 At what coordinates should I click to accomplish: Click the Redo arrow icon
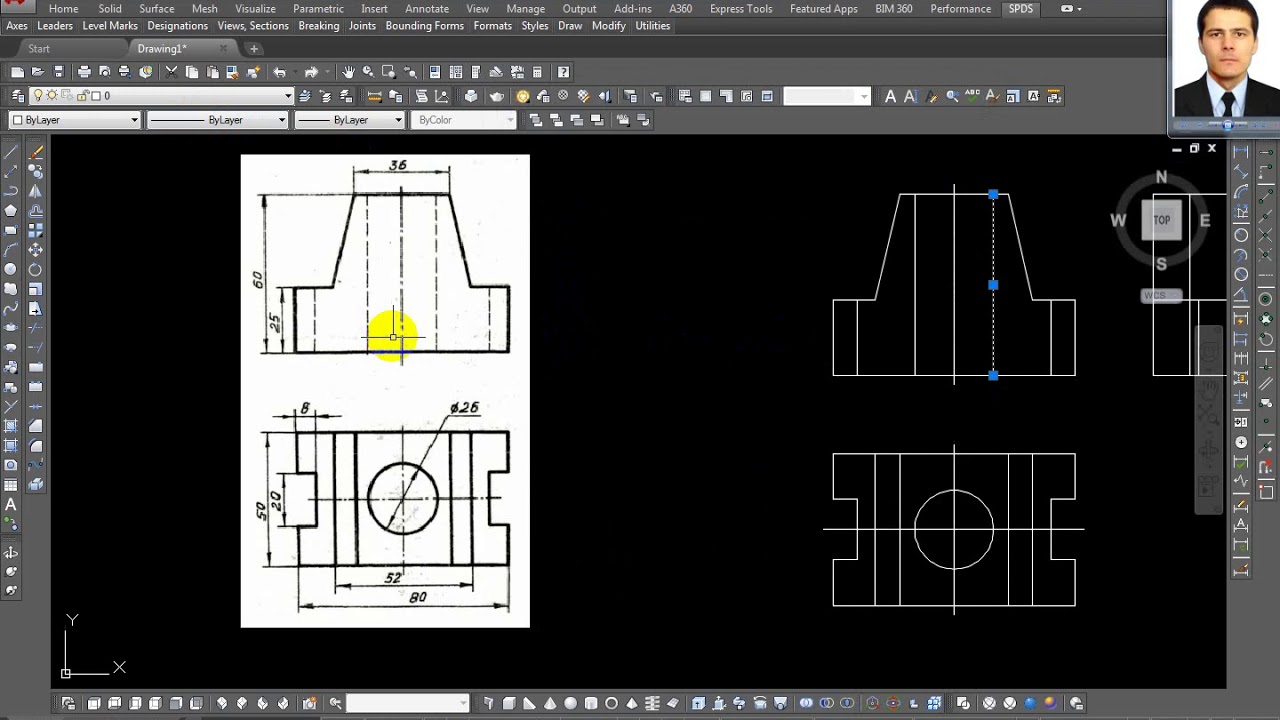point(311,72)
